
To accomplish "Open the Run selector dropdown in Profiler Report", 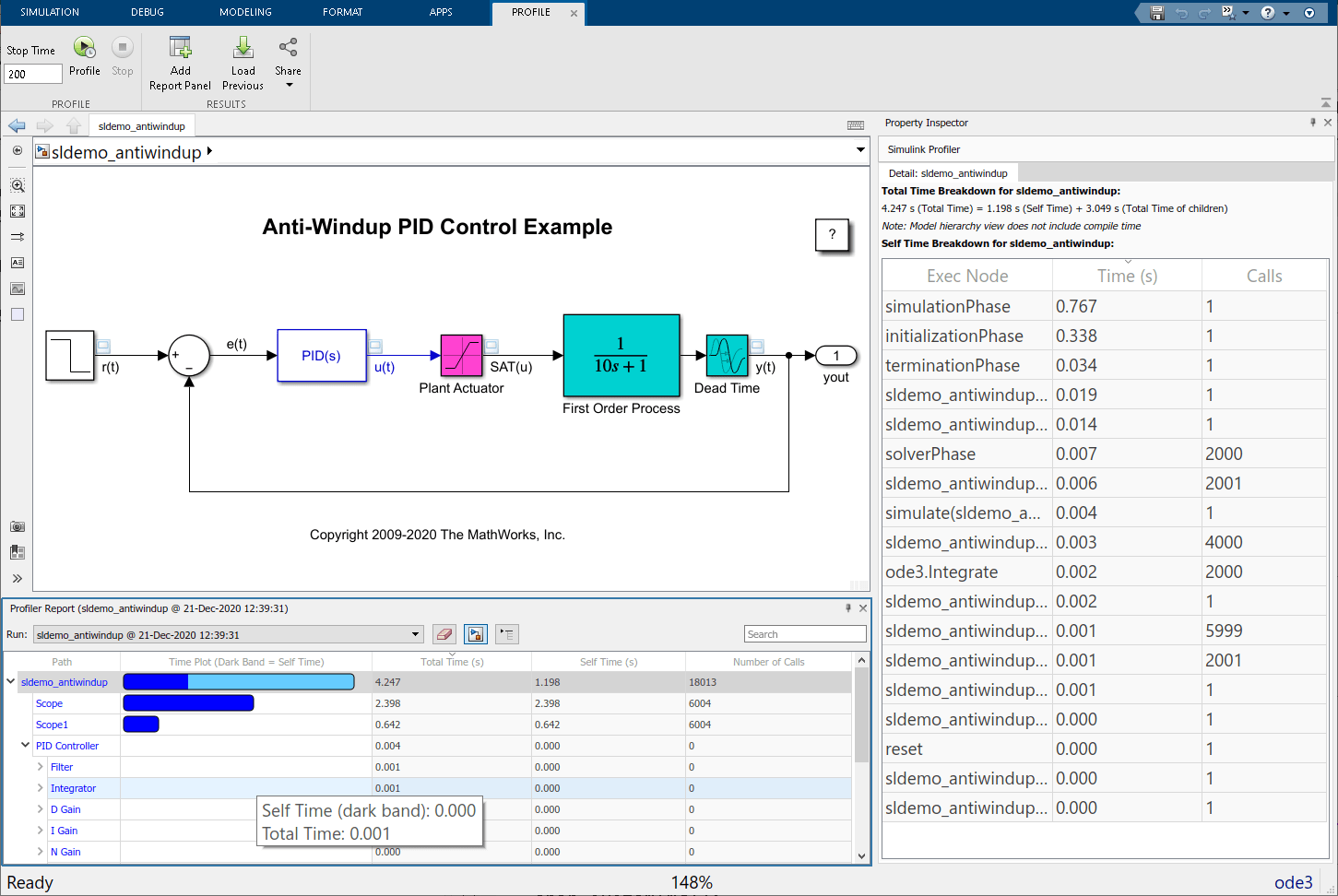I will tap(414, 634).
